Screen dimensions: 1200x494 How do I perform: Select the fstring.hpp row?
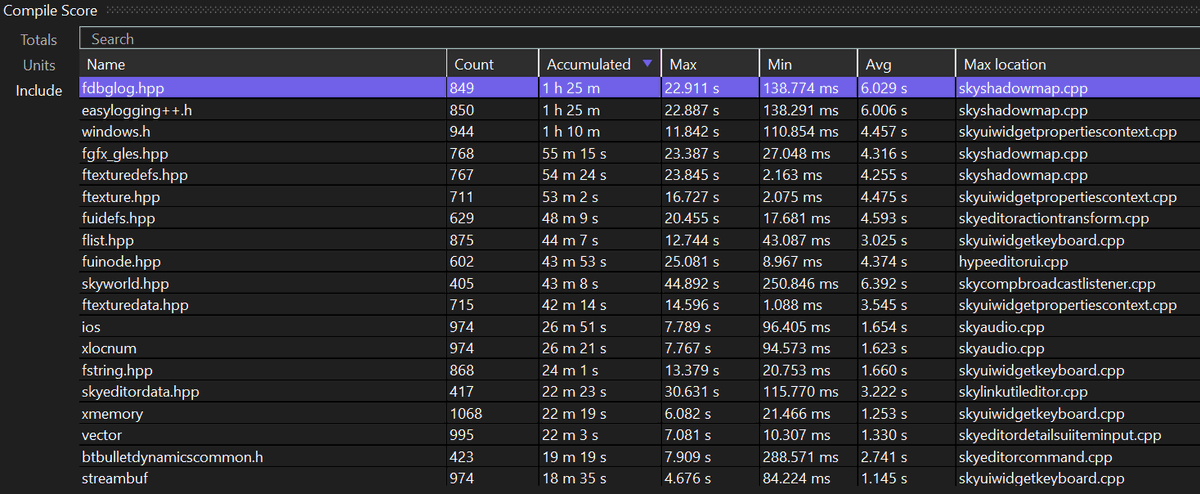[x=639, y=370]
